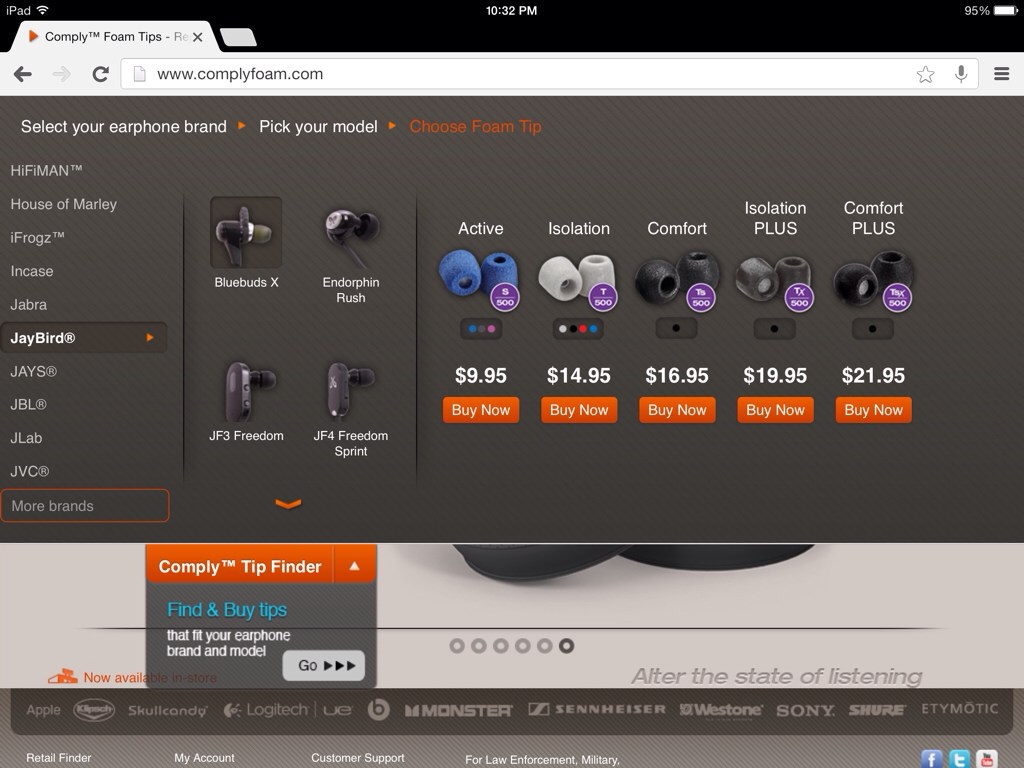The width and height of the screenshot is (1024, 768).
Task: Choose red color dot under Isolation tips
Action: (x=583, y=328)
